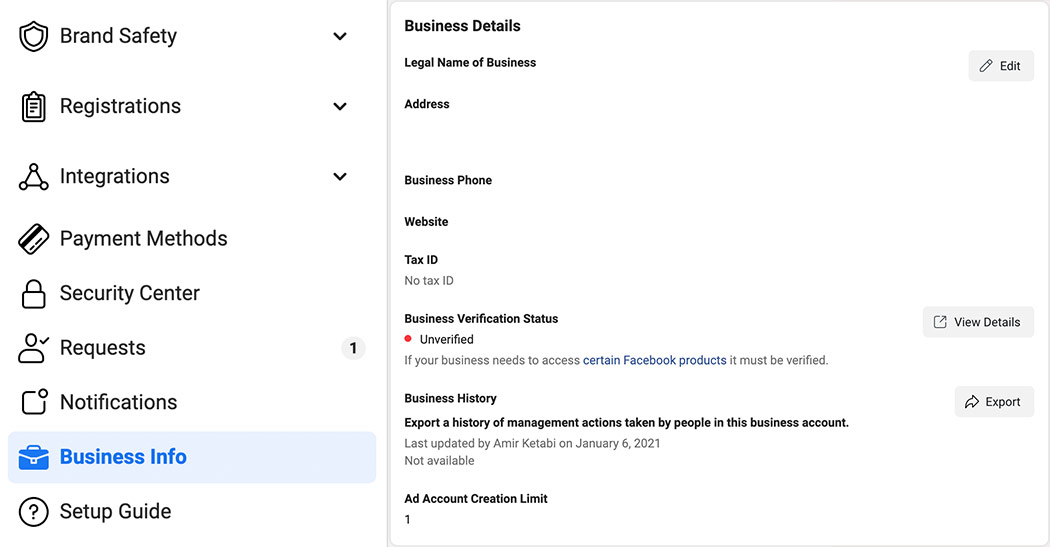
Task: Click the Payment Methods card icon
Action: (33, 239)
